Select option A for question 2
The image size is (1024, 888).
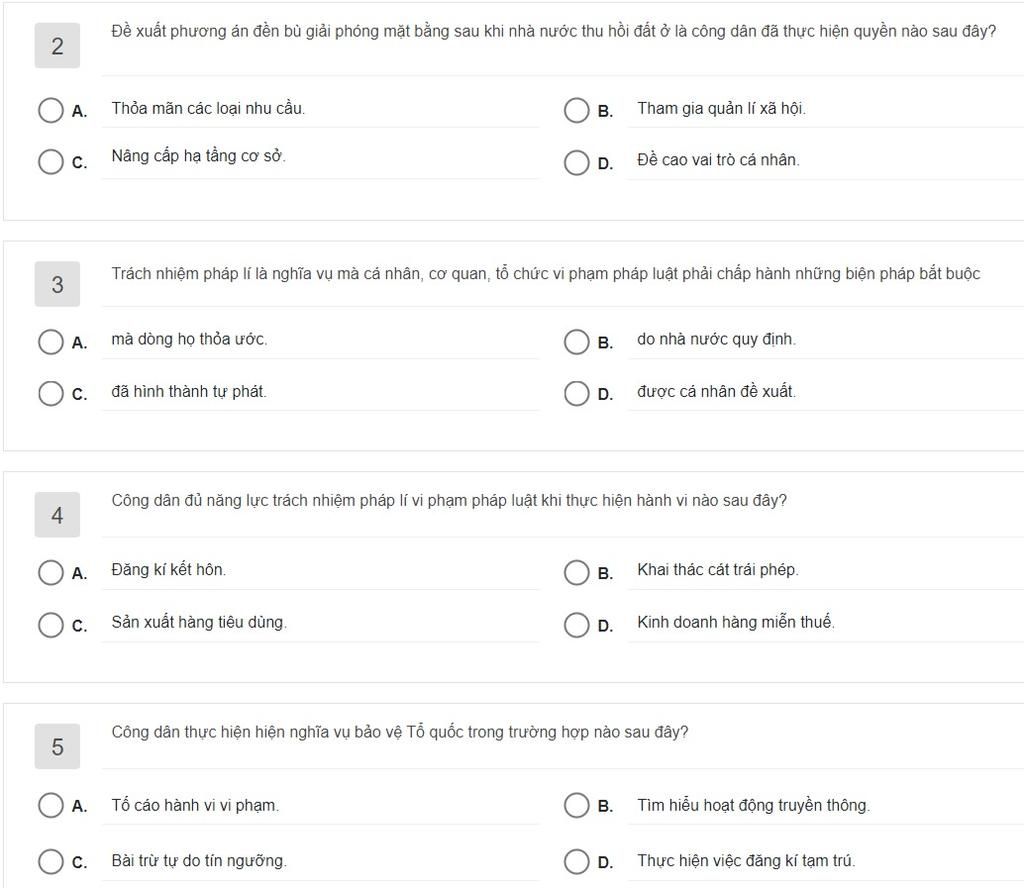[x=50, y=110]
